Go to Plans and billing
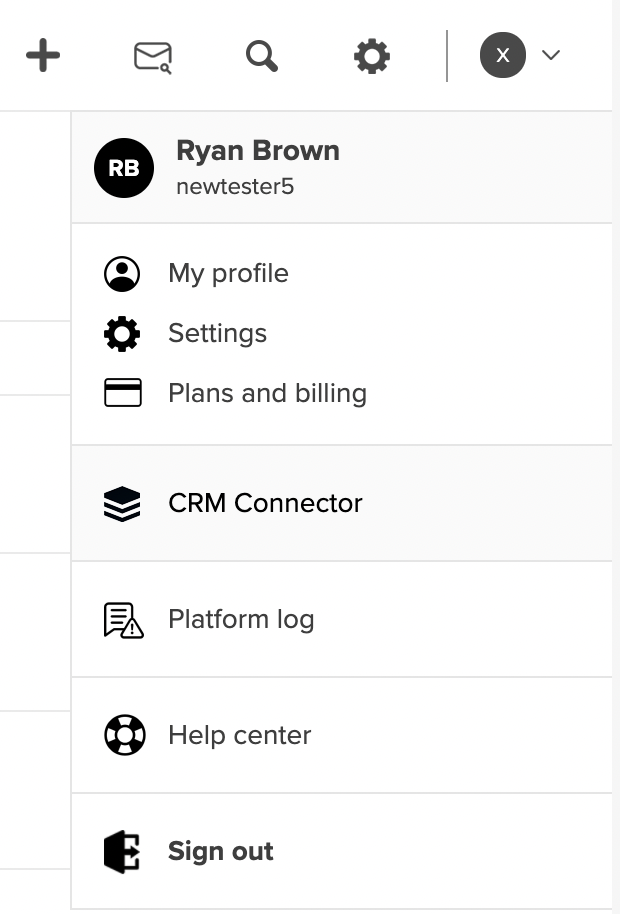This screenshot has width=620, height=914. tap(267, 394)
